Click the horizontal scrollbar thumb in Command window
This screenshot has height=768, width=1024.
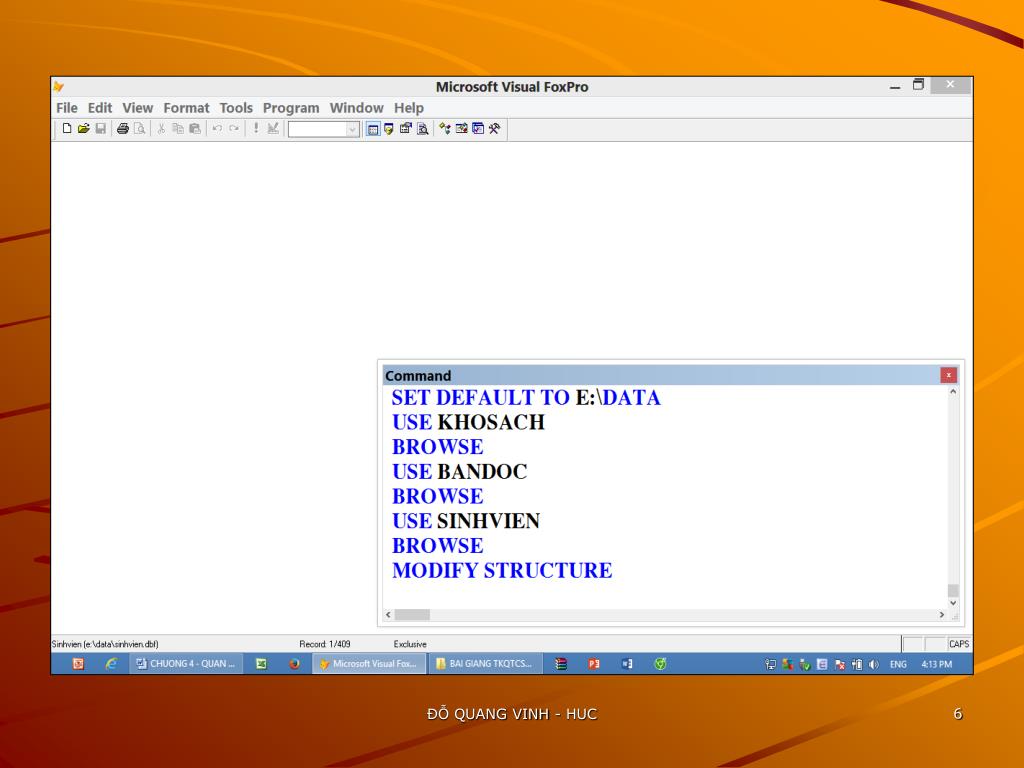pyautogui.click(x=412, y=615)
